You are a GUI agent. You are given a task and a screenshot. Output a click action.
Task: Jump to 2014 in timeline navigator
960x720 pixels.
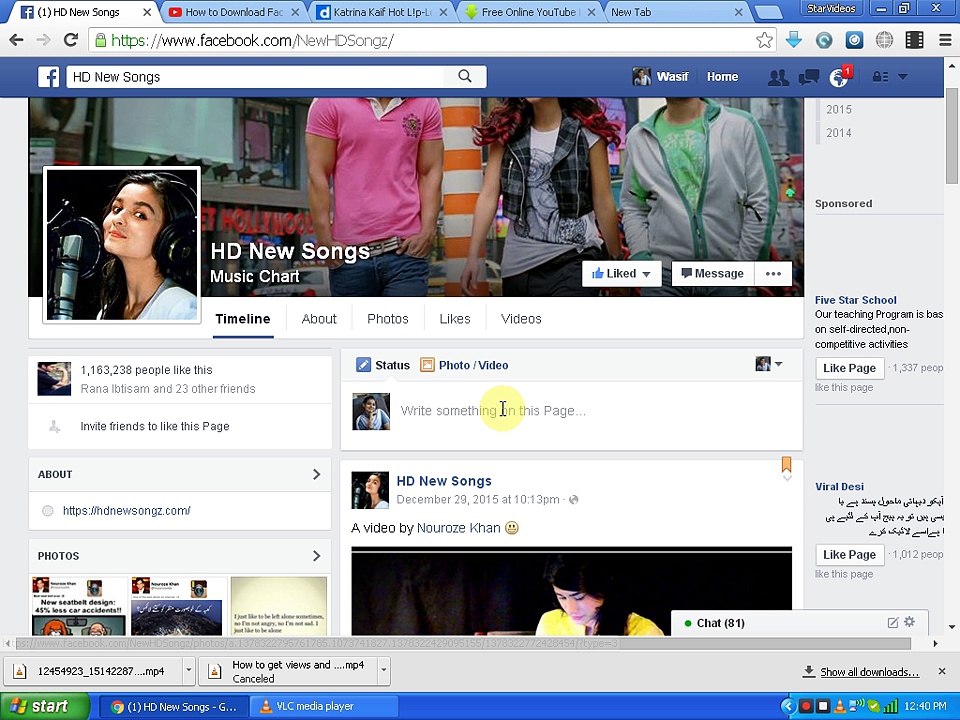[x=839, y=133]
